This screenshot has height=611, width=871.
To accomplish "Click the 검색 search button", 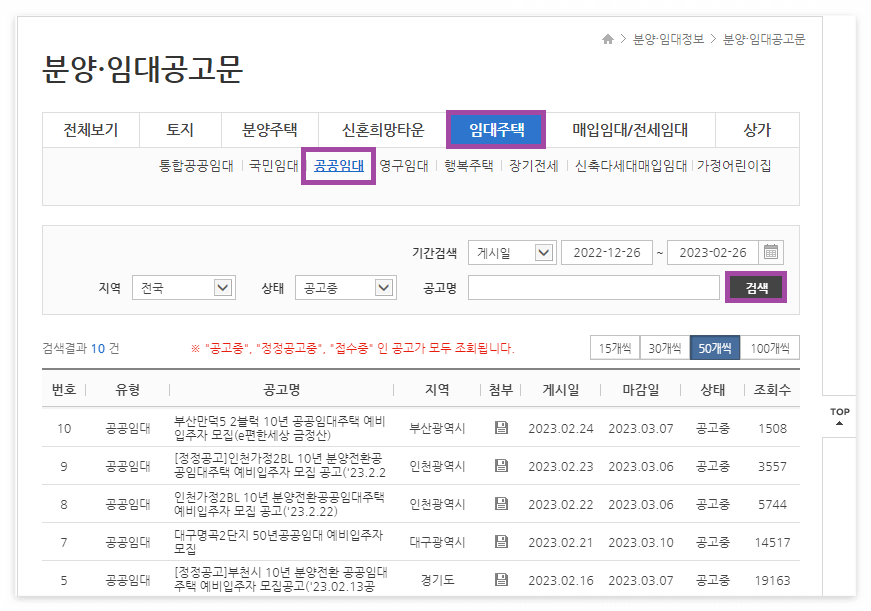I will tap(756, 287).
